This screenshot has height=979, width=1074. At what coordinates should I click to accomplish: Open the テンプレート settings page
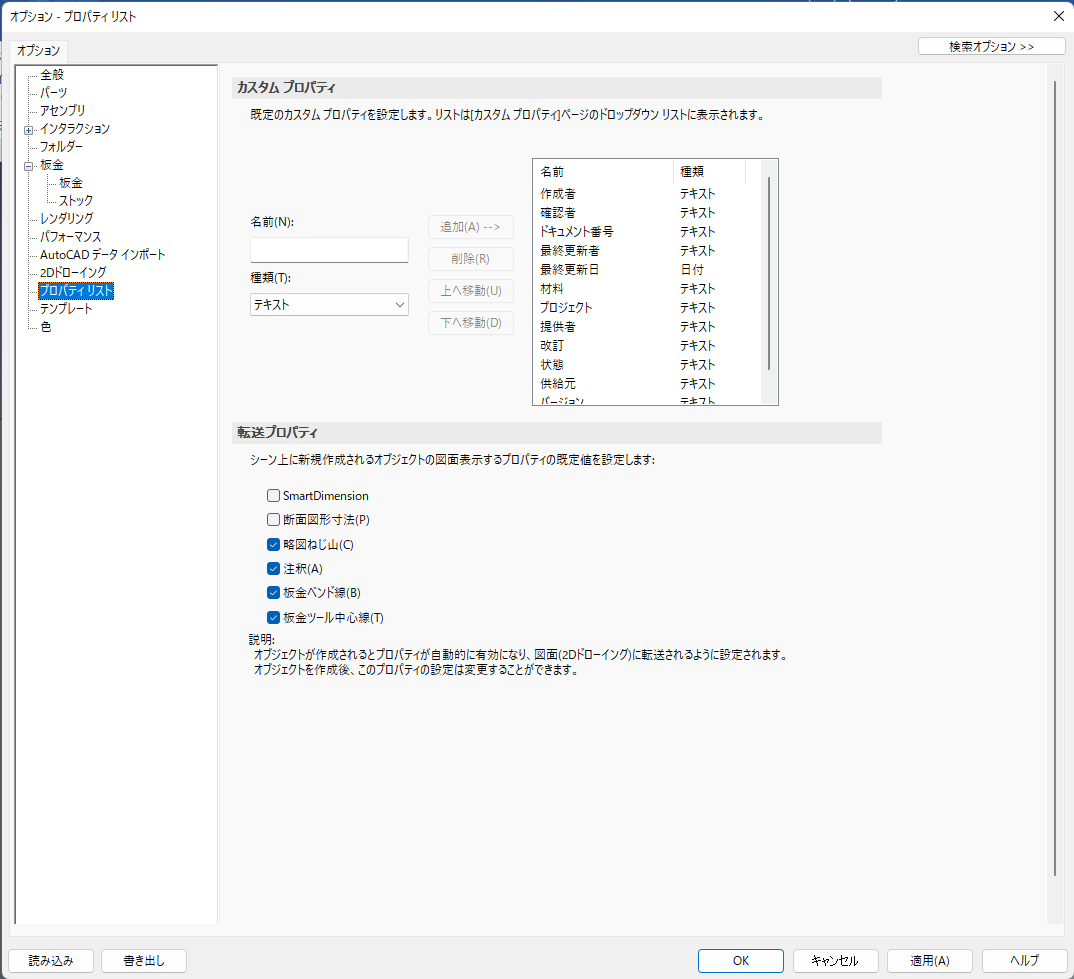66,309
